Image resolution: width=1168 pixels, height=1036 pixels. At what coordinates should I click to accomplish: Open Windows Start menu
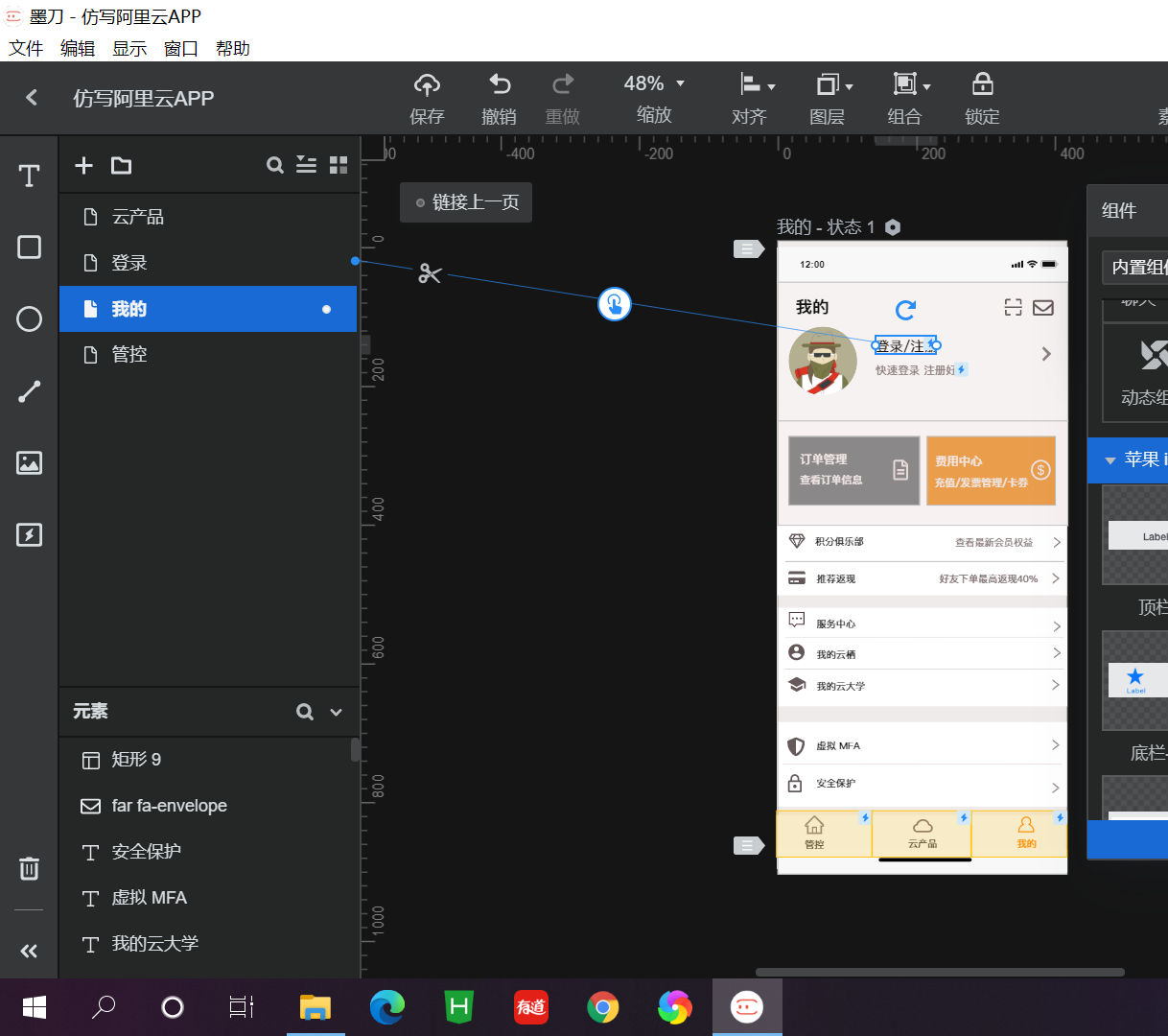(x=35, y=1007)
